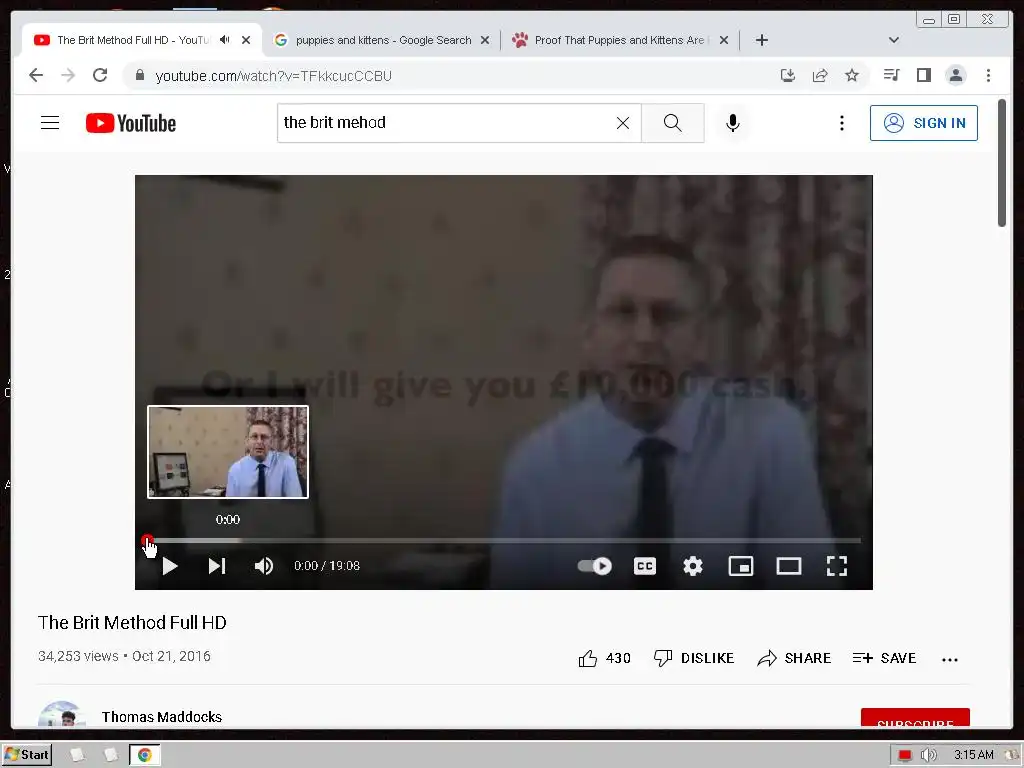This screenshot has width=1024, height=768.
Task: Reload the current page
Action: (100, 75)
